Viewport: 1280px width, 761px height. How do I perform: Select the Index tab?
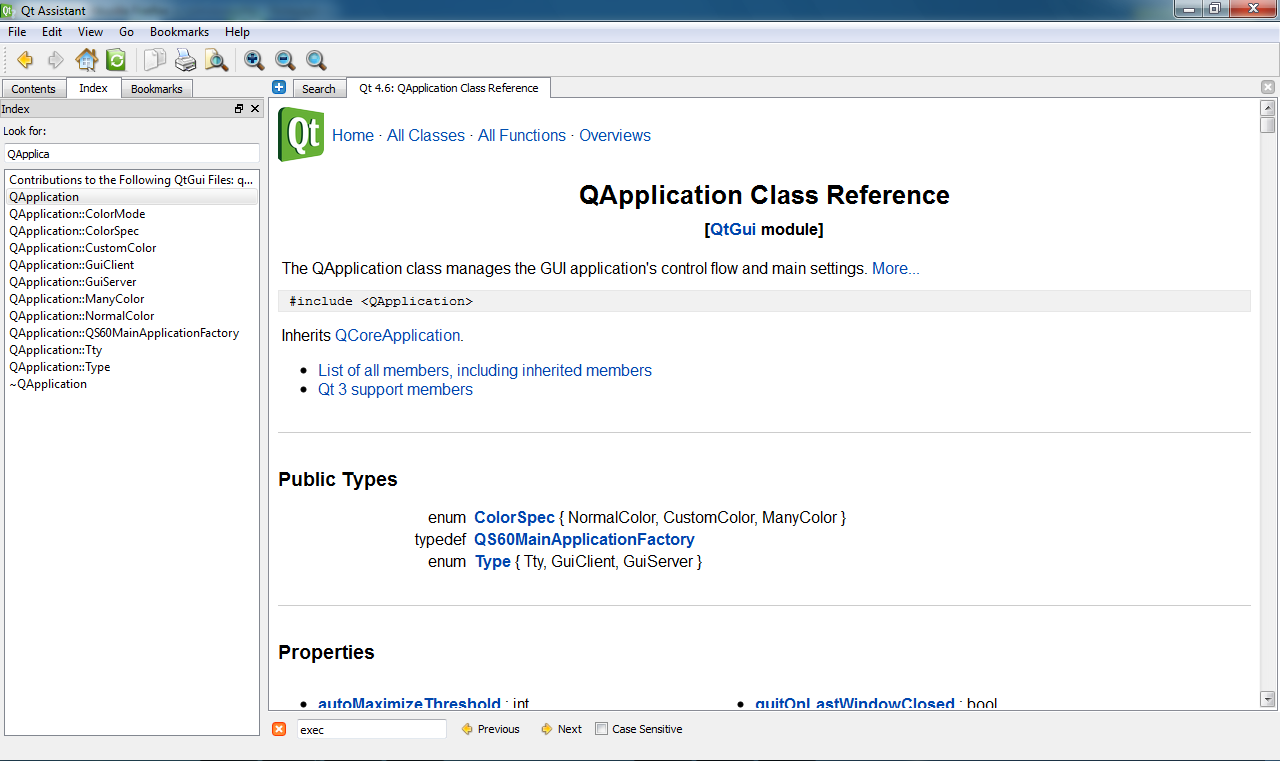[x=94, y=88]
